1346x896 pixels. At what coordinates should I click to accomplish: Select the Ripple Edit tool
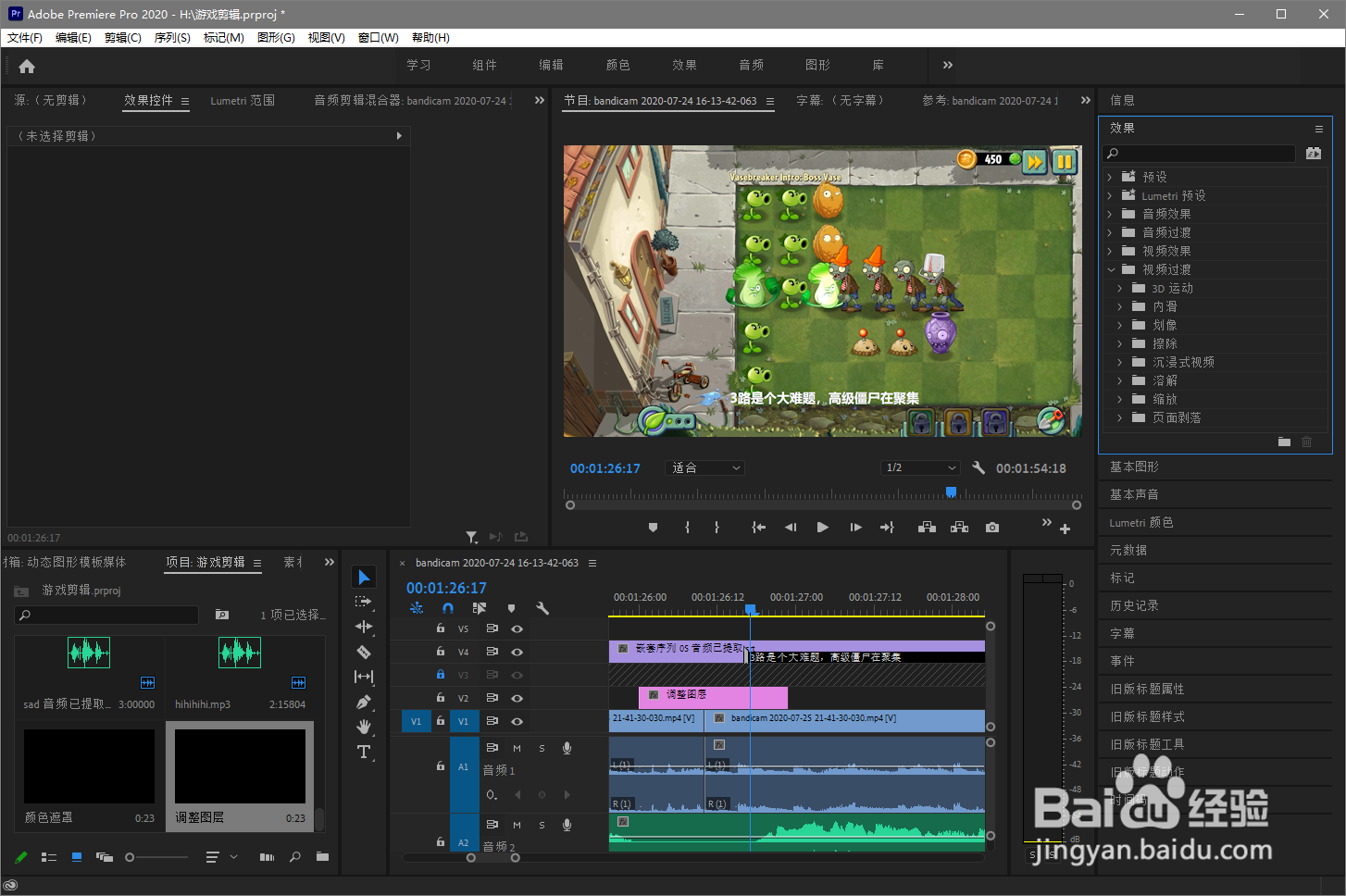(364, 627)
